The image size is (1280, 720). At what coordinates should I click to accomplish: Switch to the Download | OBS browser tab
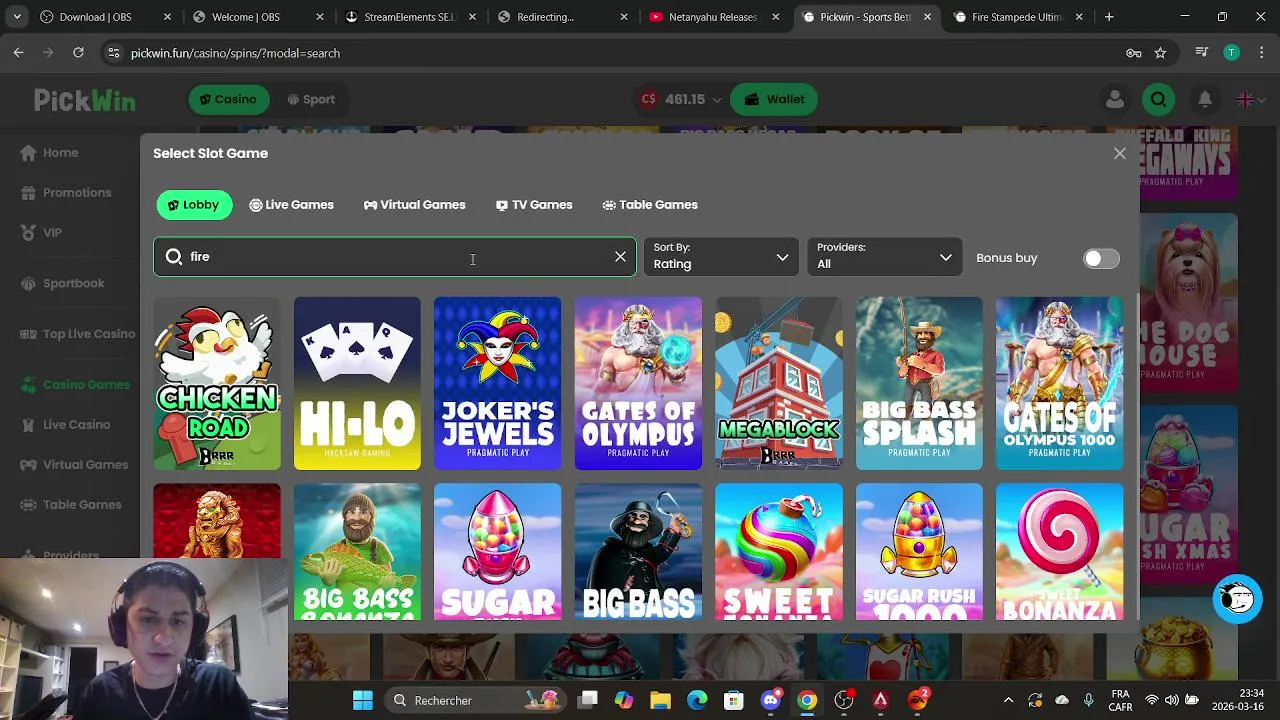click(105, 17)
